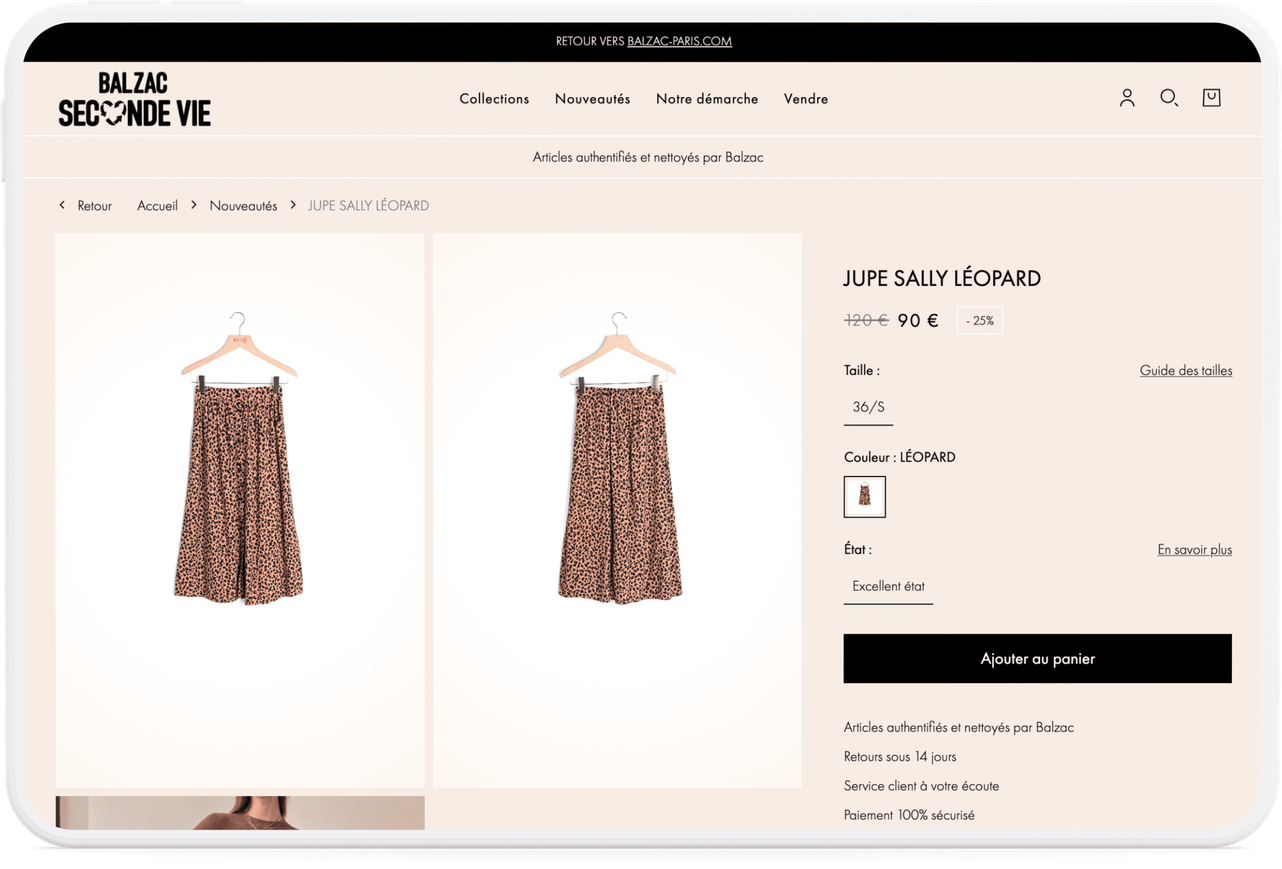Open the Collections menu
Viewport: 1282px width, 869px height.
click(494, 99)
